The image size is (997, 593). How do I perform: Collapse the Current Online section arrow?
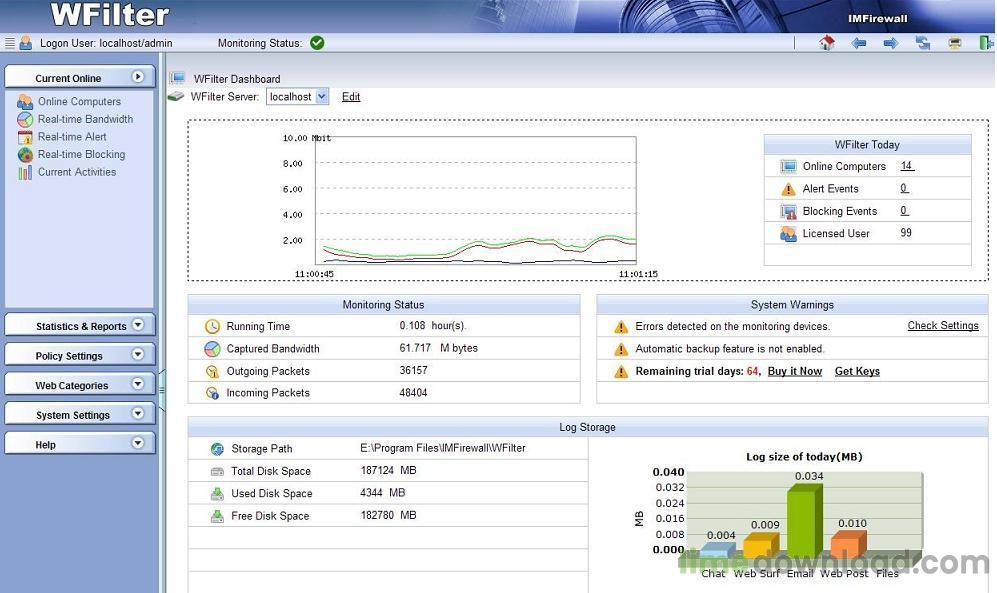(137, 77)
